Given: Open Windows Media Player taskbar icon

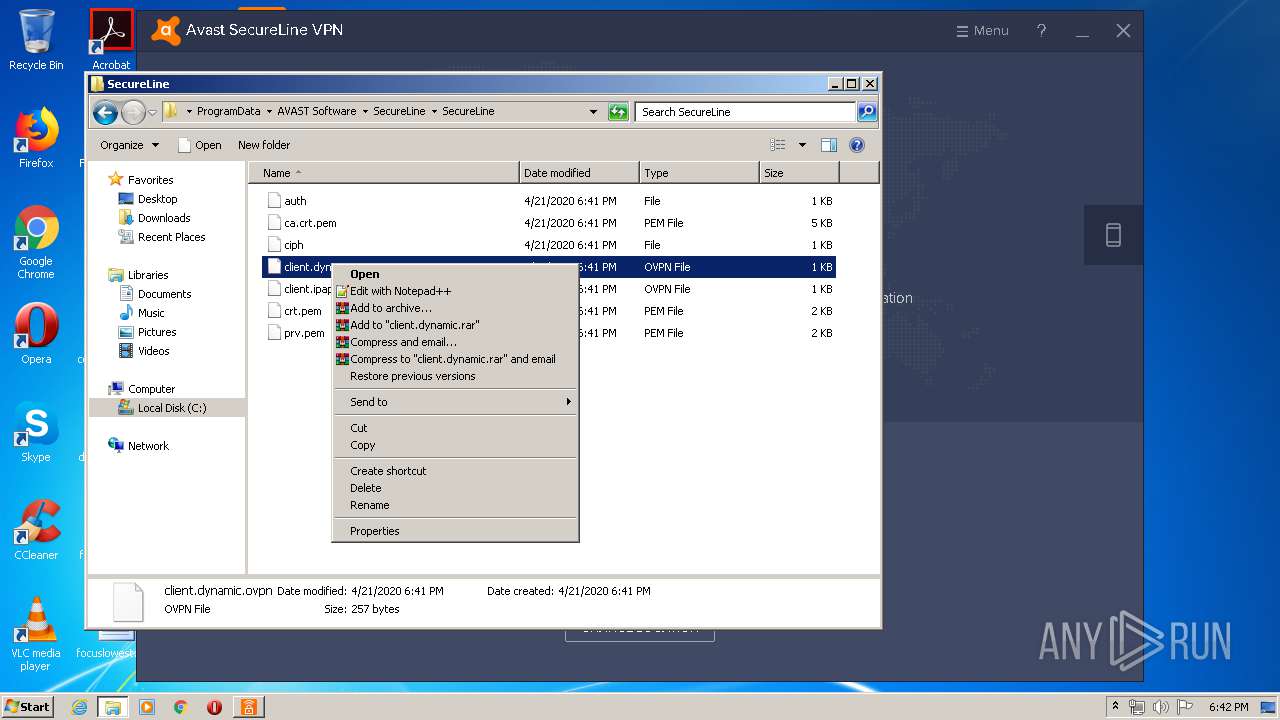Looking at the screenshot, I should pos(147,707).
